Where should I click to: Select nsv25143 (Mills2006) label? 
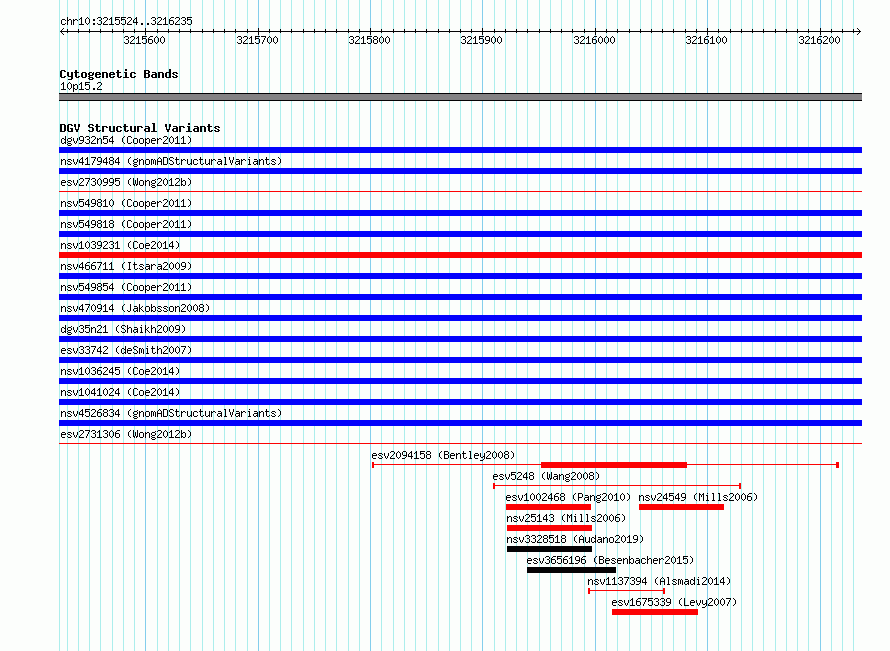566,518
